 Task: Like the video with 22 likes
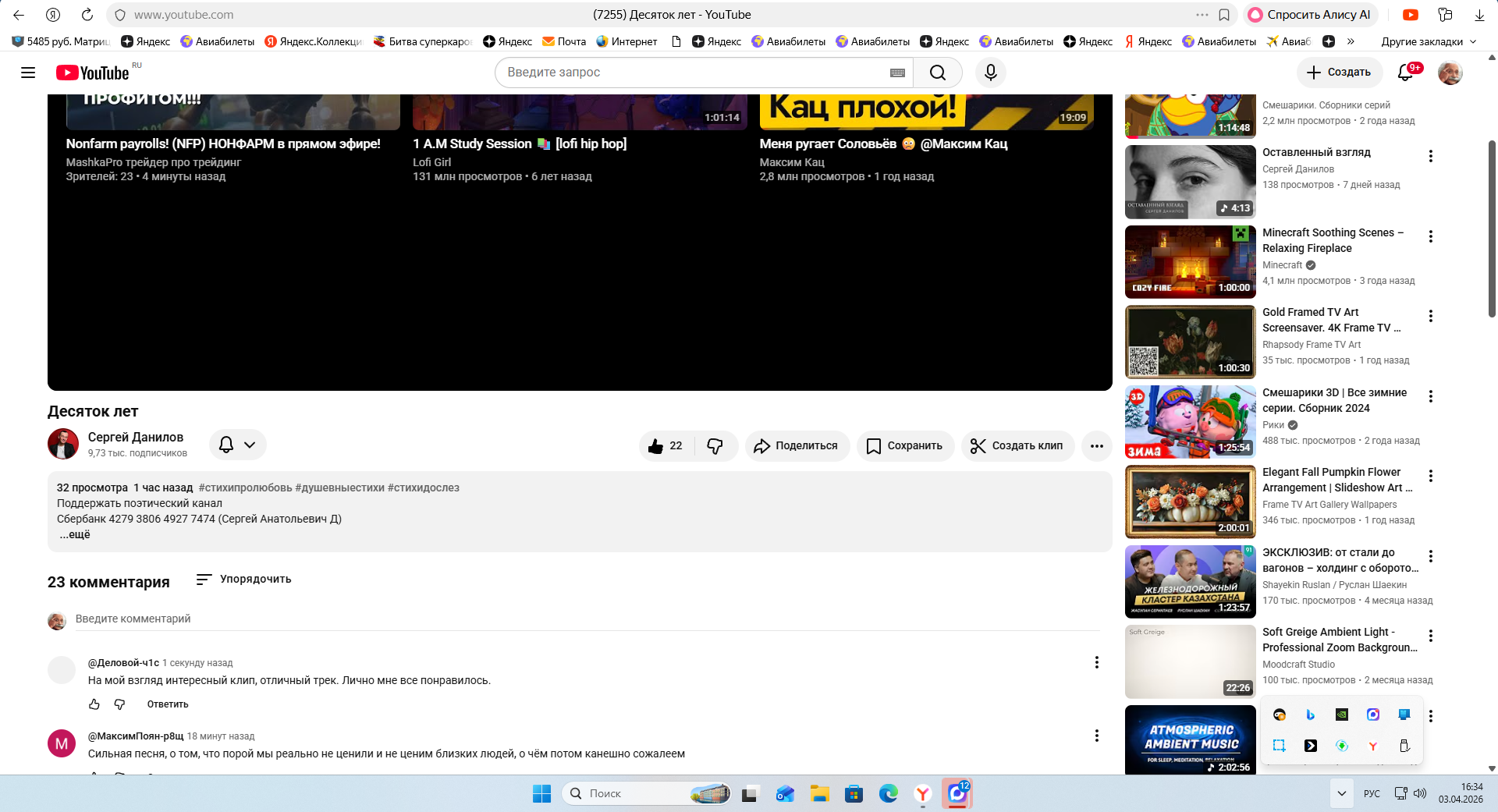pyautogui.click(x=666, y=446)
